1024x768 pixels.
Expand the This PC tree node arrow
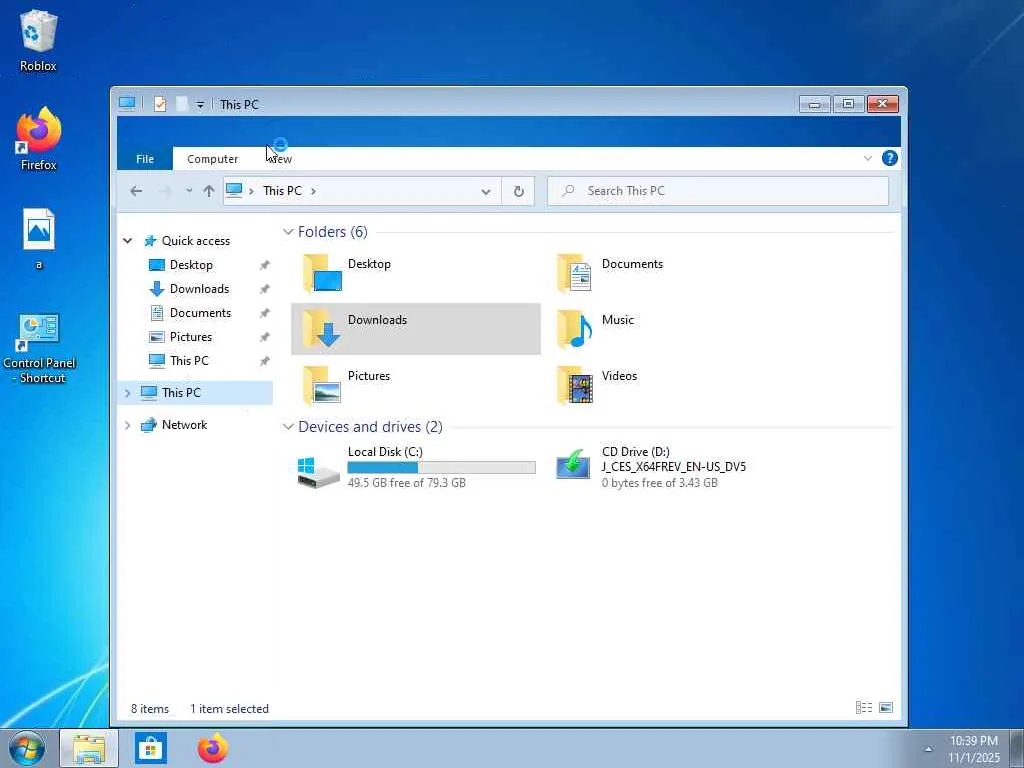click(x=127, y=392)
